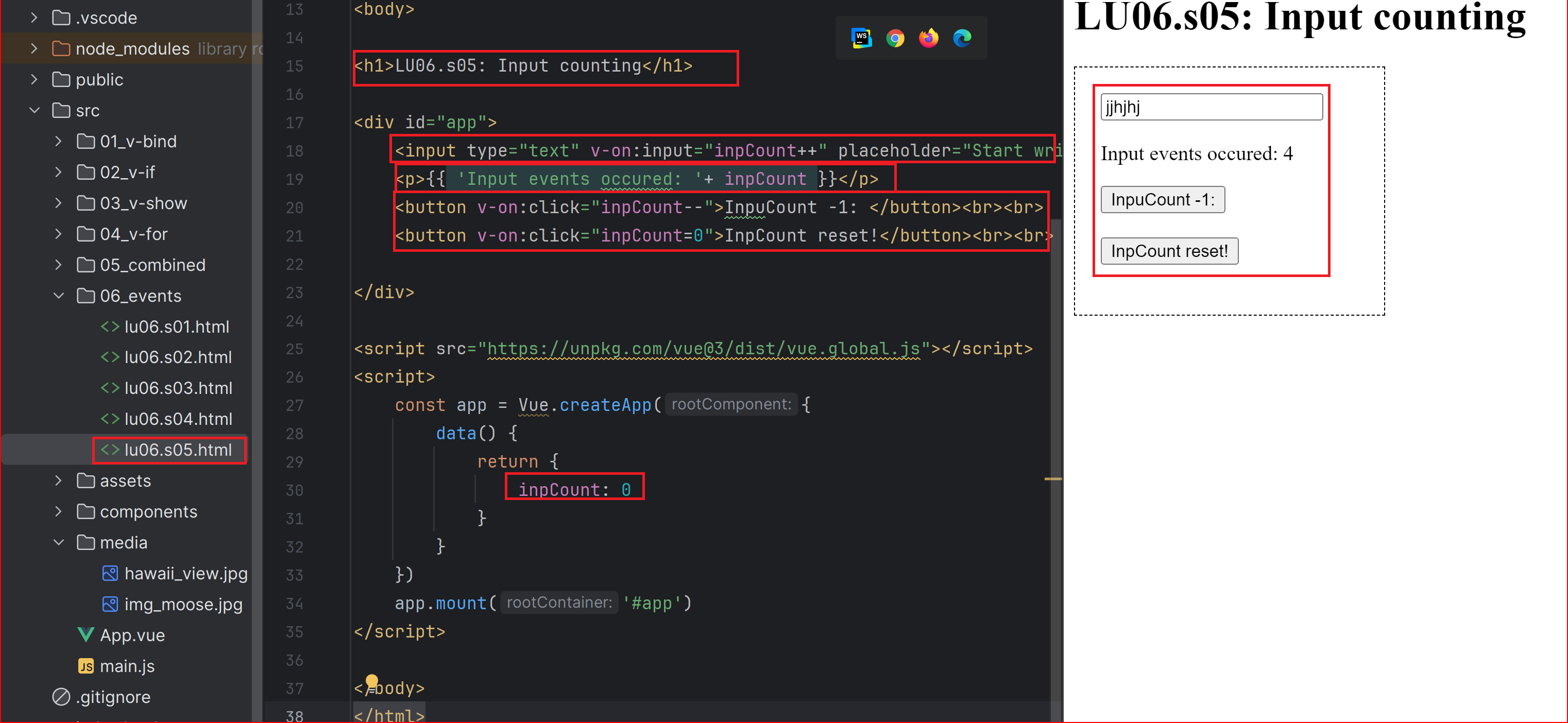The image size is (1568, 723).
Task: Click folder icon of public
Action: point(61,79)
